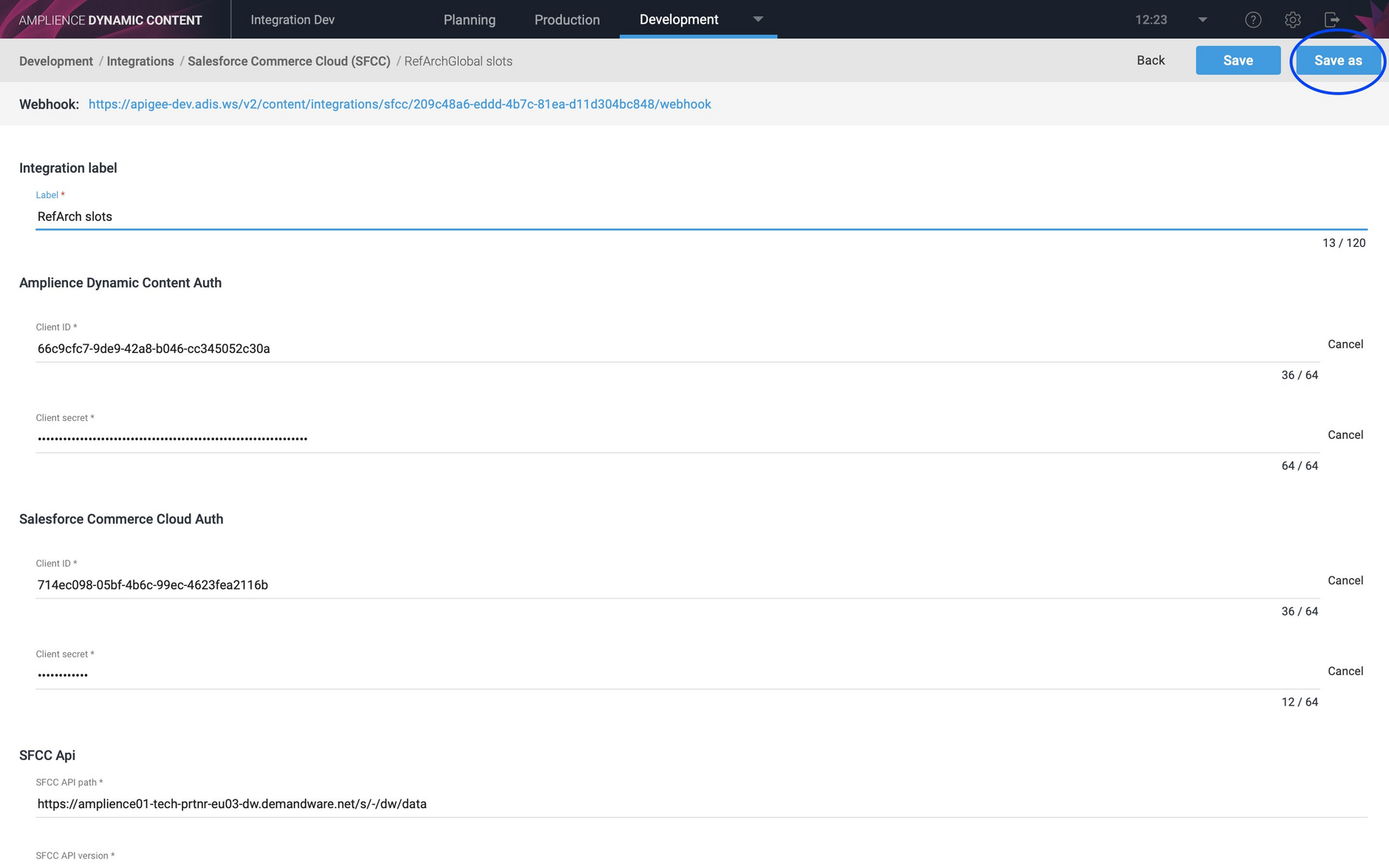Viewport: 1389px width, 868px height.
Task: Expand the Development tab dropdown arrow
Action: (x=758, y=19)
